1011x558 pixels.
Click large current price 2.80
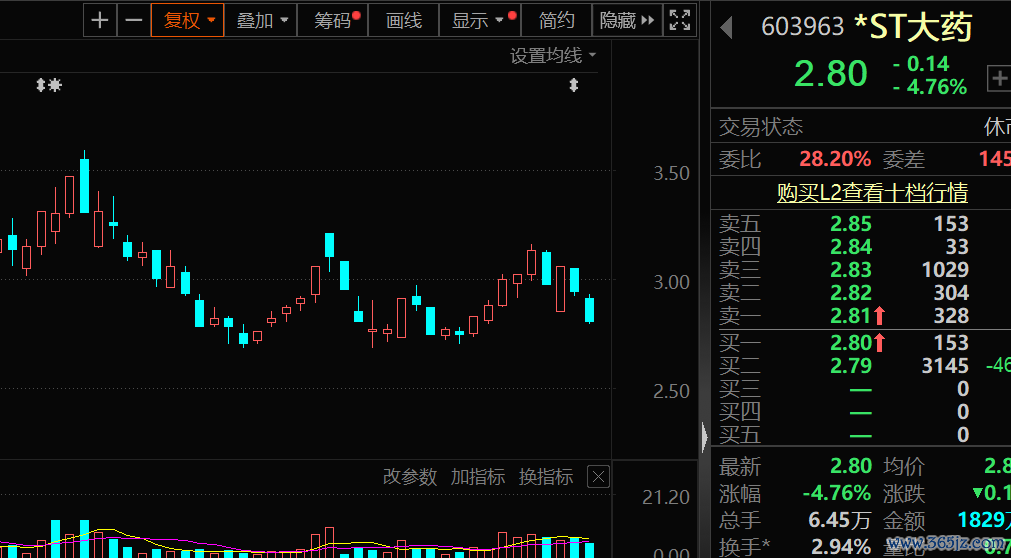click(x=830, y=74)
